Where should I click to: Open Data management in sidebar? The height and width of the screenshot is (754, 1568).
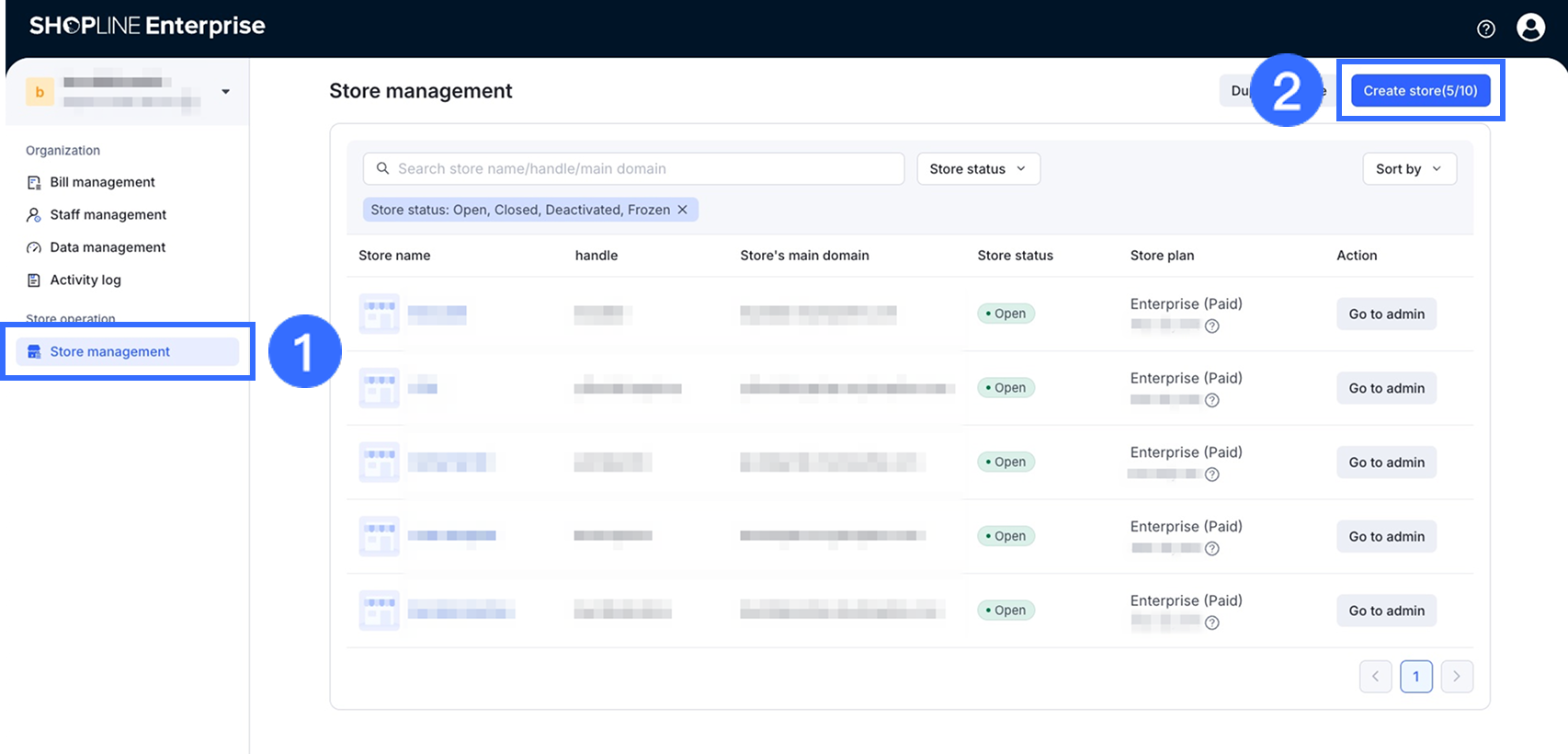108,247
